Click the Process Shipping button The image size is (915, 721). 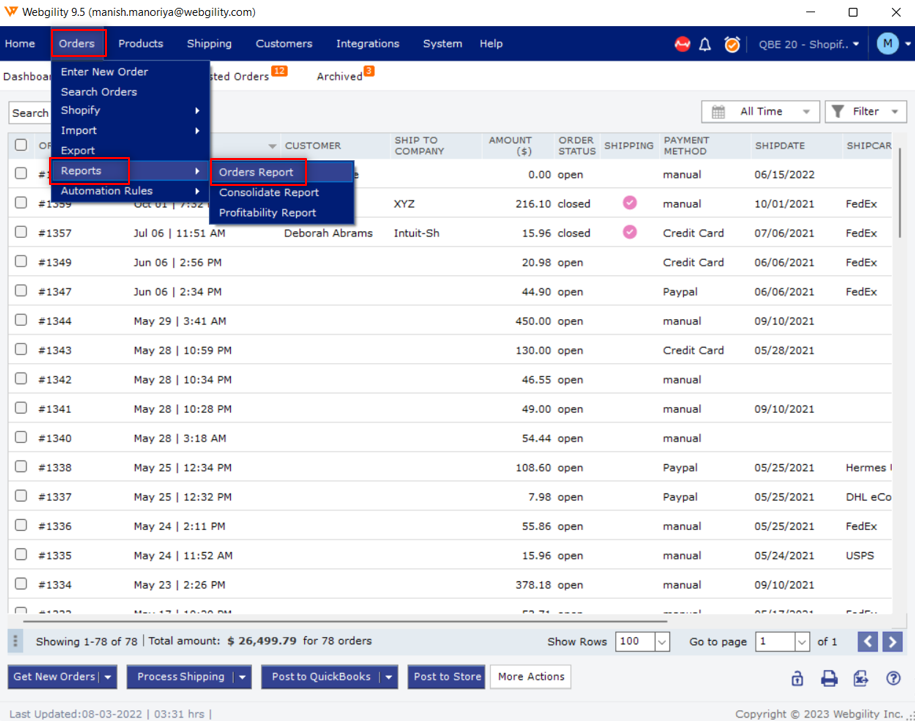[x=181, y=677]
